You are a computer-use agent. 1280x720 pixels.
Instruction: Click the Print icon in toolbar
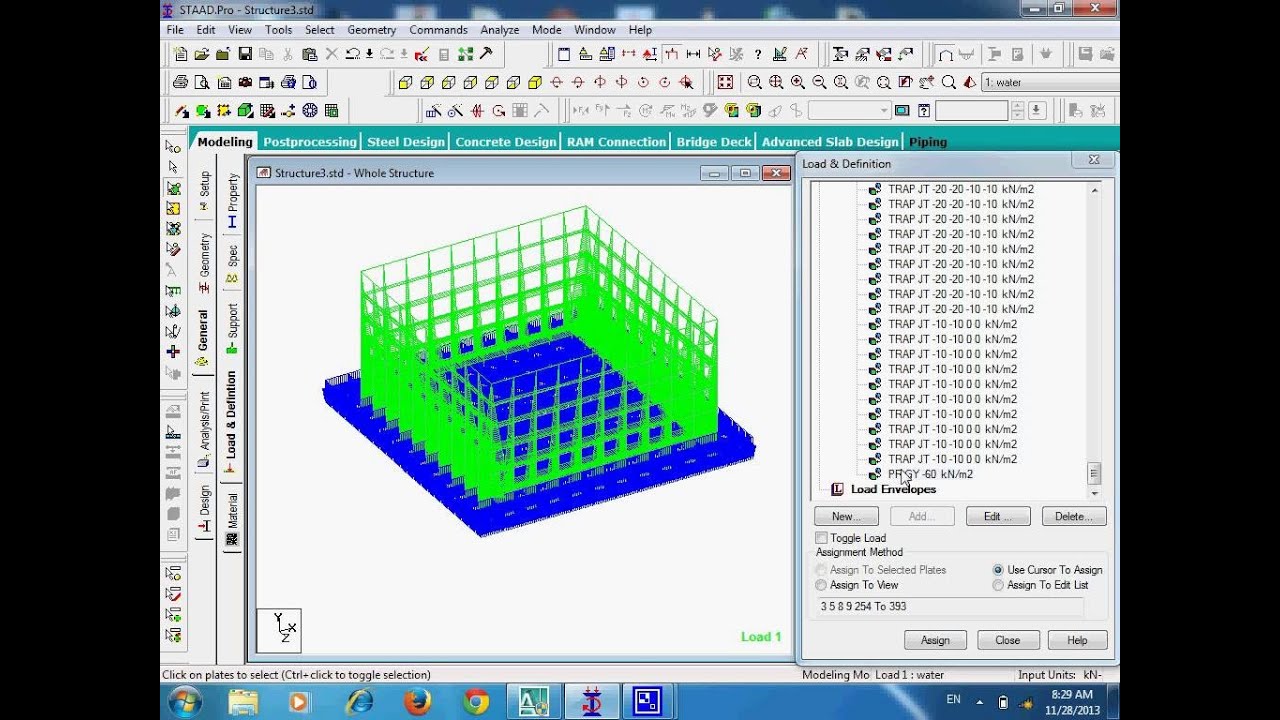(x=180, y=82)
